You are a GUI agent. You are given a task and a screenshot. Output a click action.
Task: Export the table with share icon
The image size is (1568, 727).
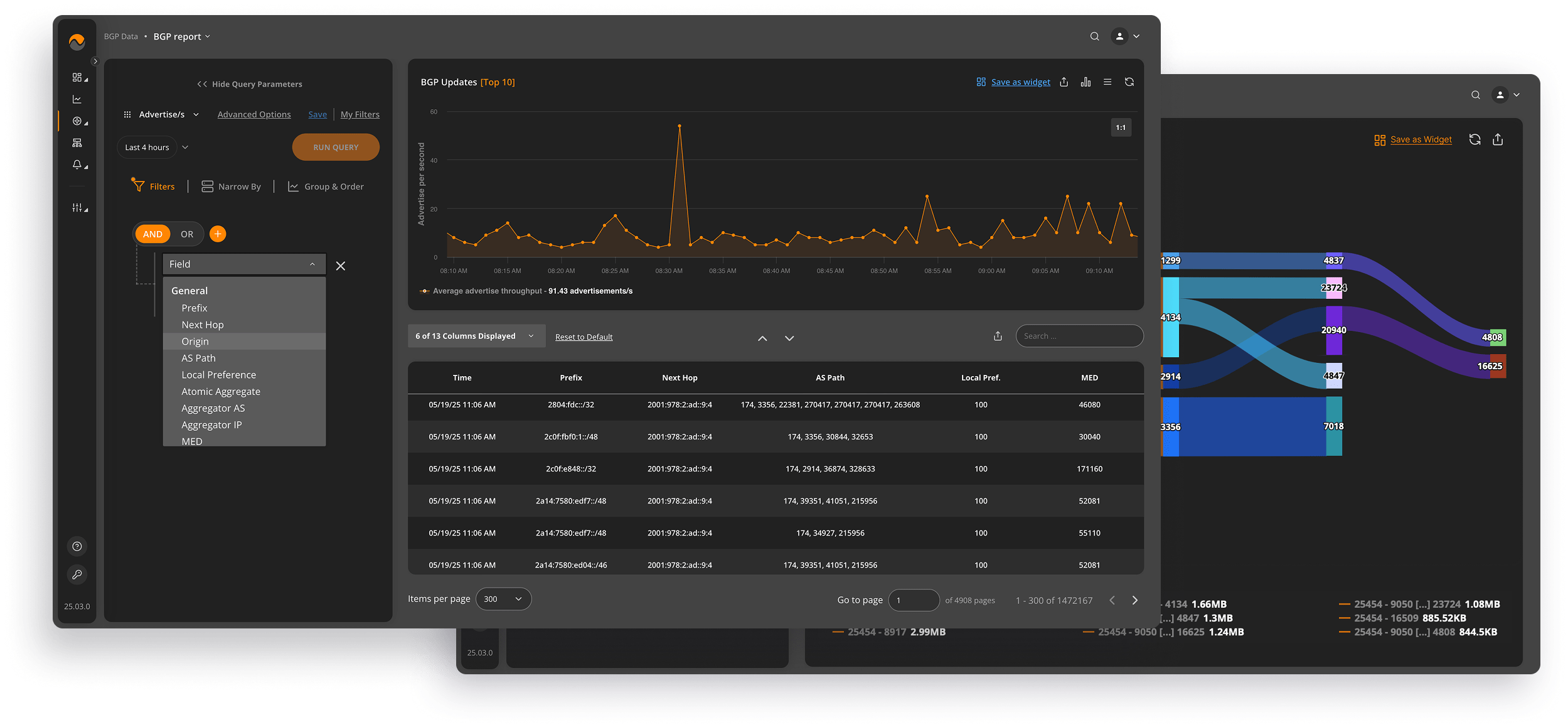pos(998,337)
